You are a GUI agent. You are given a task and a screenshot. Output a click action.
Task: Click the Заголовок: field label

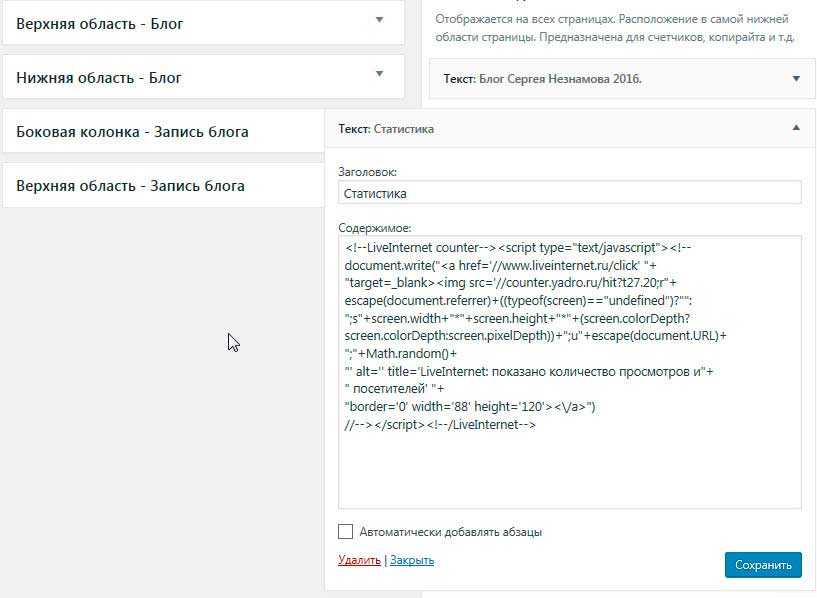pos(368,172)
